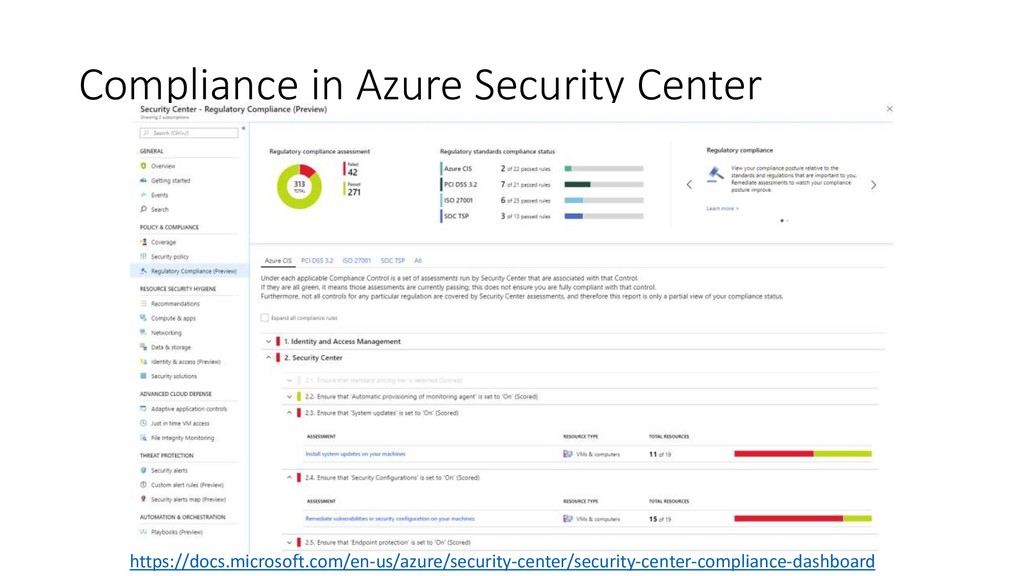Switch to SOC TSP tab
This screenshot has width=1024, height=576.
[x=392, y=260]
